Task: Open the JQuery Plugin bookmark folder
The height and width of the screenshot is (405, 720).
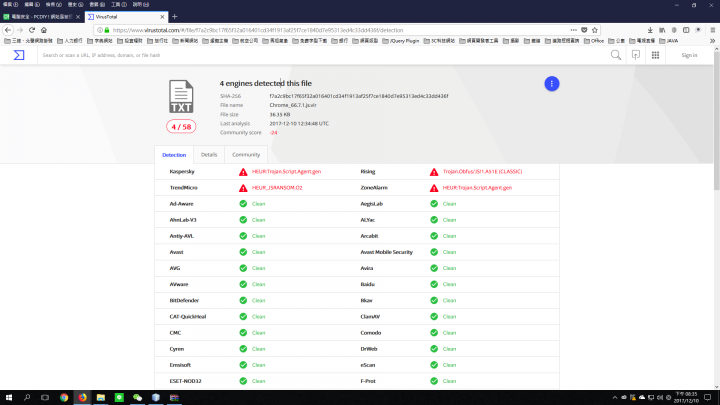Action: click(401, 41)
